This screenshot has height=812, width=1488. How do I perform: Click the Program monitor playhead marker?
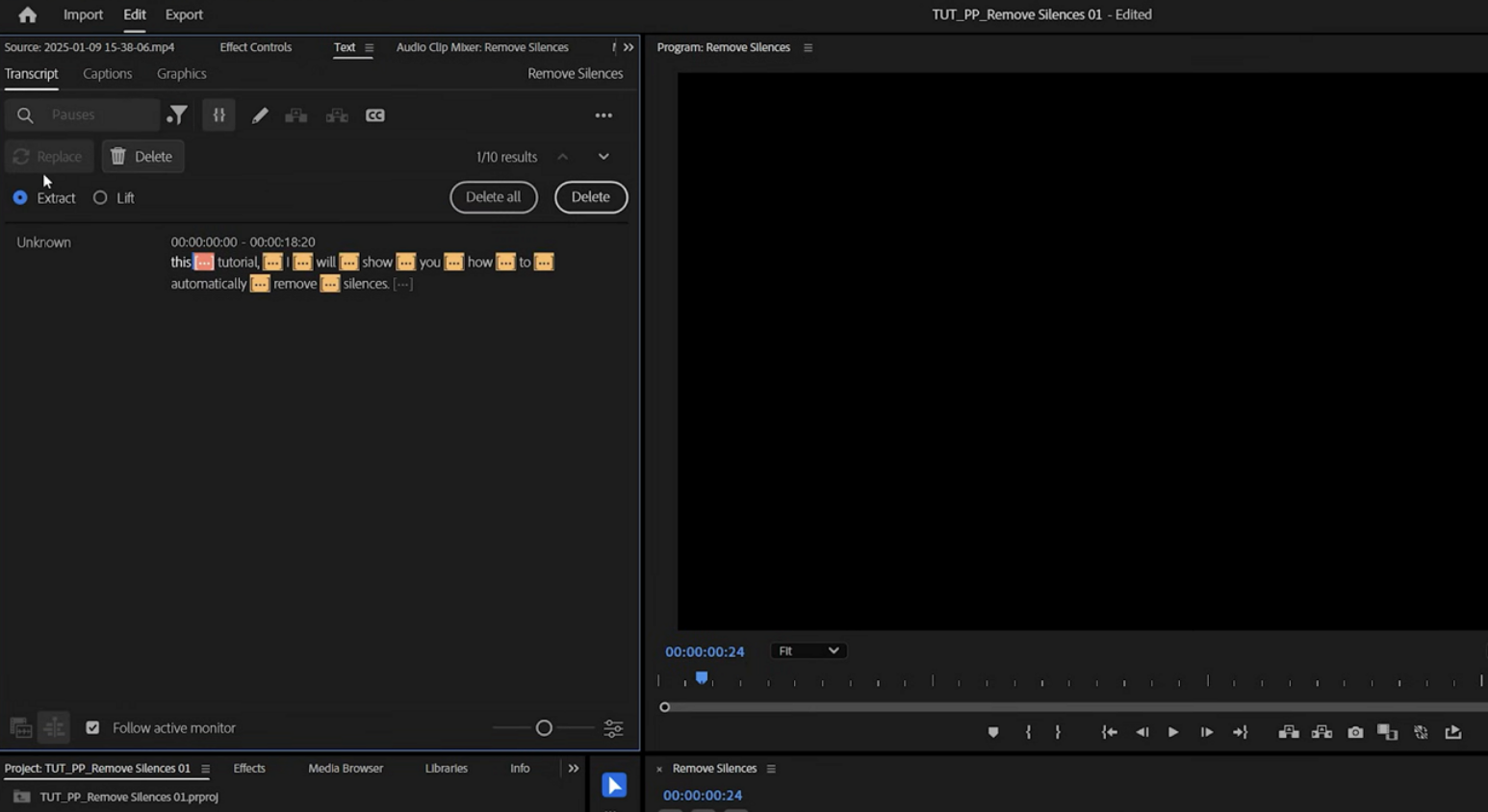tap(702, 678)
